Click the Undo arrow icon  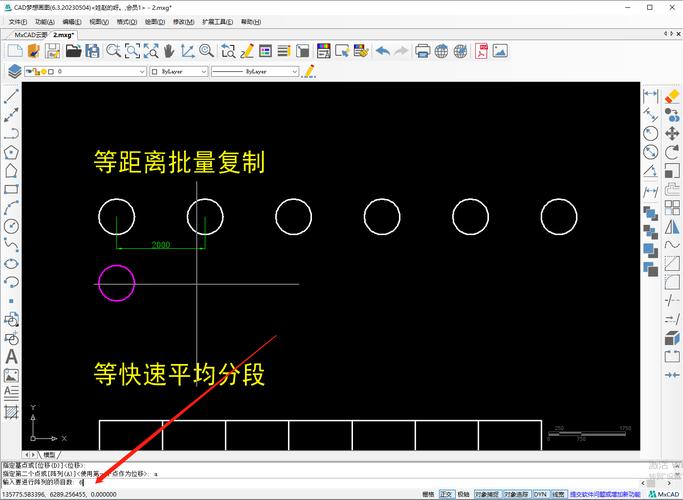(381, 50)
